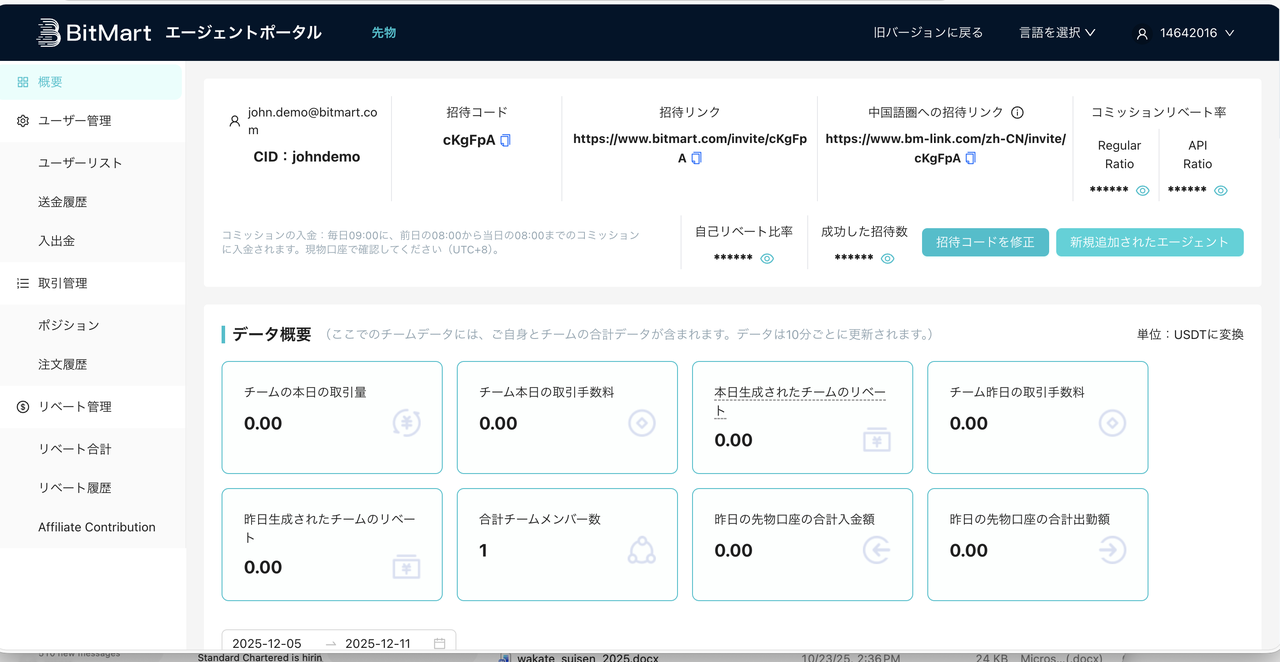The image size is (1280, 662).
Task: Click the value 1 under 合計チームメンバー数
Action: 483,550
